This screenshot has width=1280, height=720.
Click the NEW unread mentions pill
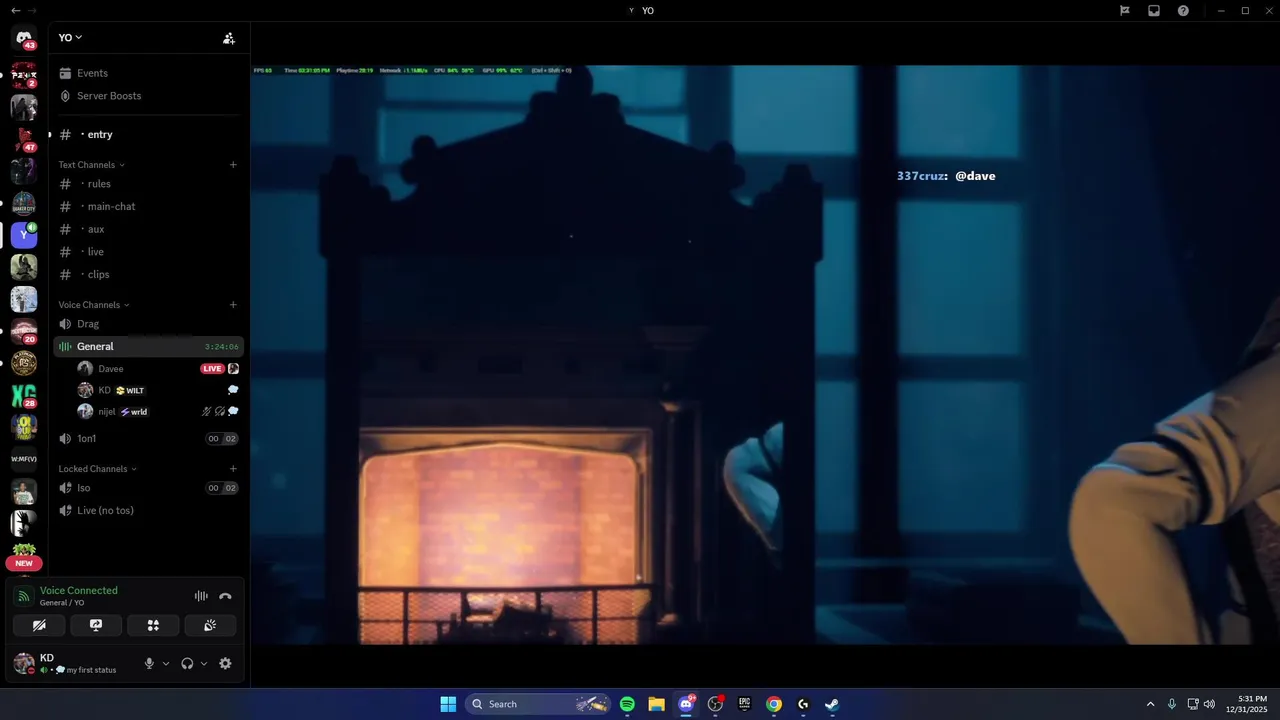tap(24, 563)
